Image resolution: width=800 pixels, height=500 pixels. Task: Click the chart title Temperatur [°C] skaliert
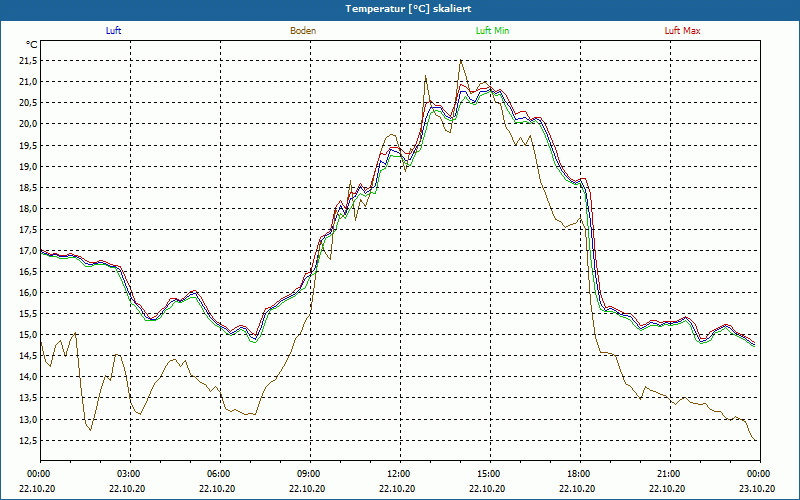click(408, 9)
